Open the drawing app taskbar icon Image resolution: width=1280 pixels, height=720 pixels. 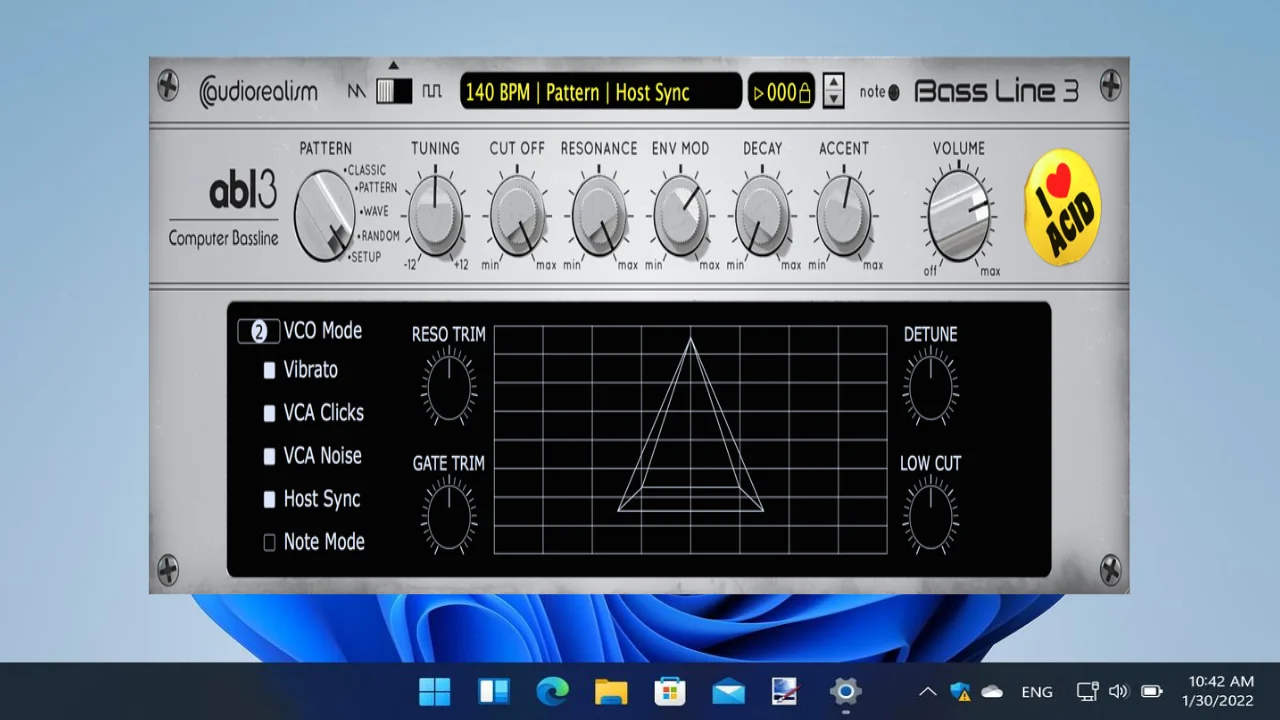[786, 691]
